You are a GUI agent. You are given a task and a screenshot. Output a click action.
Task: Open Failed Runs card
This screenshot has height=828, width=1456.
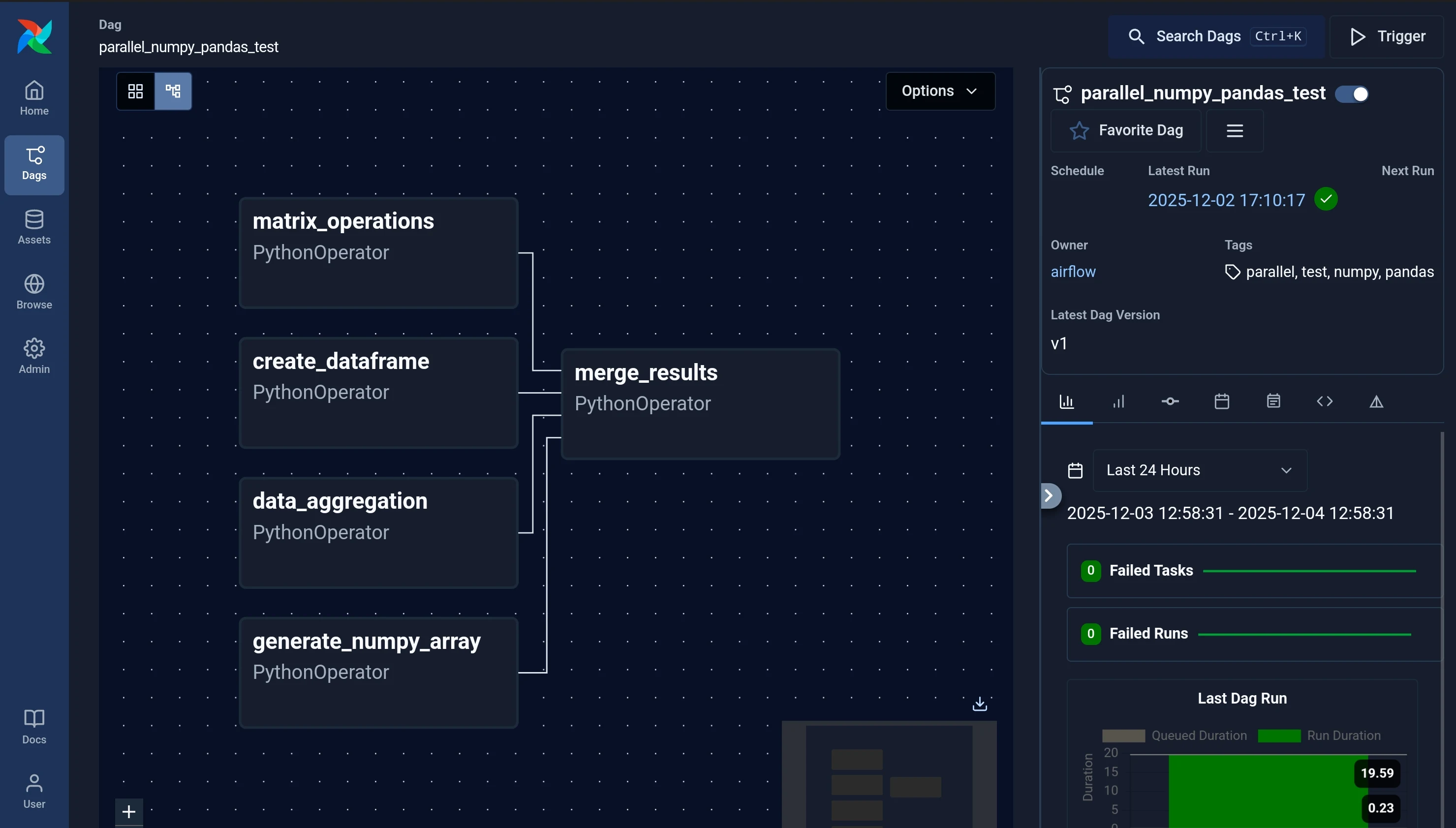(1254, 634)
